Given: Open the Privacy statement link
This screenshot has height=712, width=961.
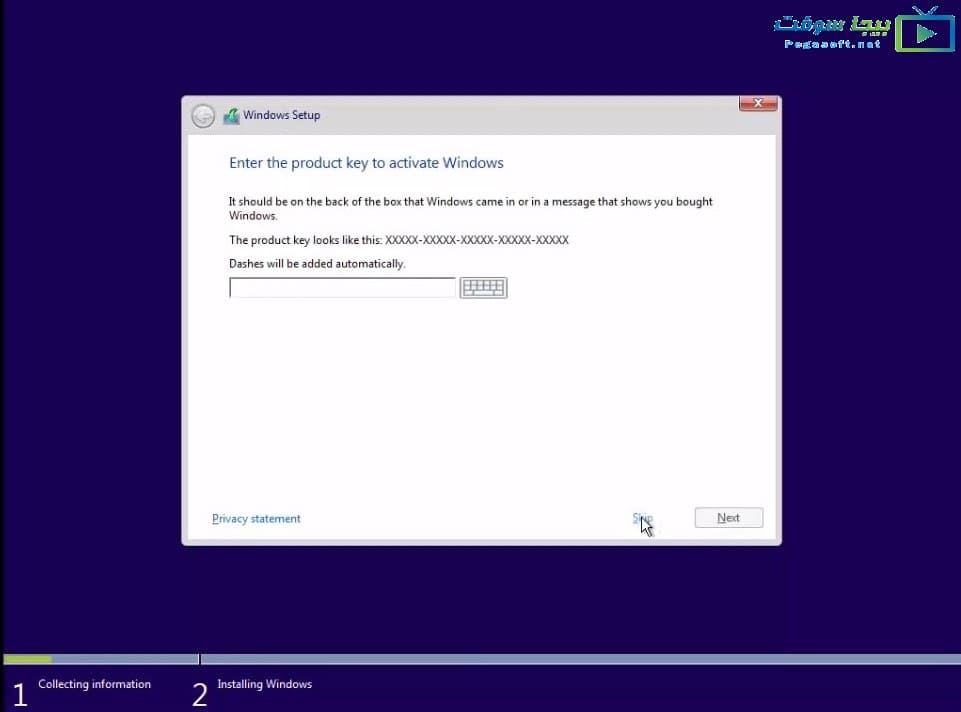Looking at the screenshot, I should (256, 518).
